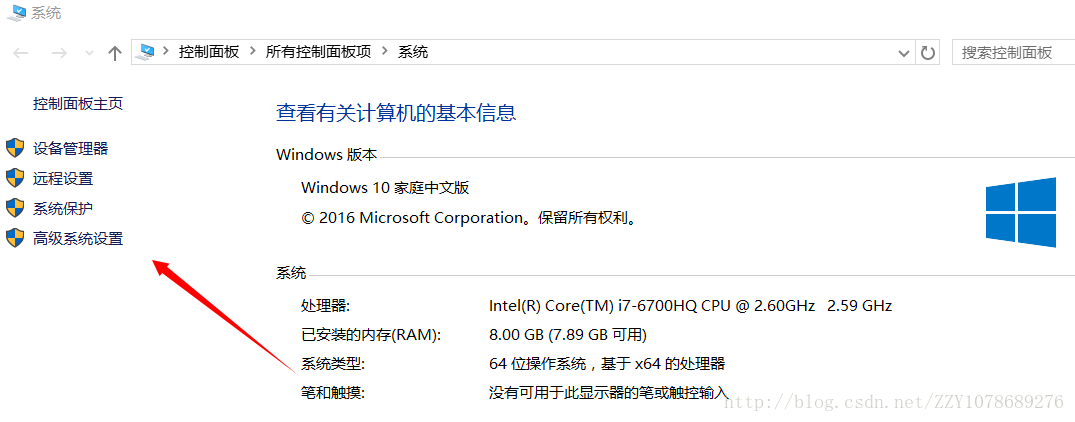Expand the address bar history dropdown
Image resolution: width=1075 pixels, height=422 pixels.
pos(906,53)
